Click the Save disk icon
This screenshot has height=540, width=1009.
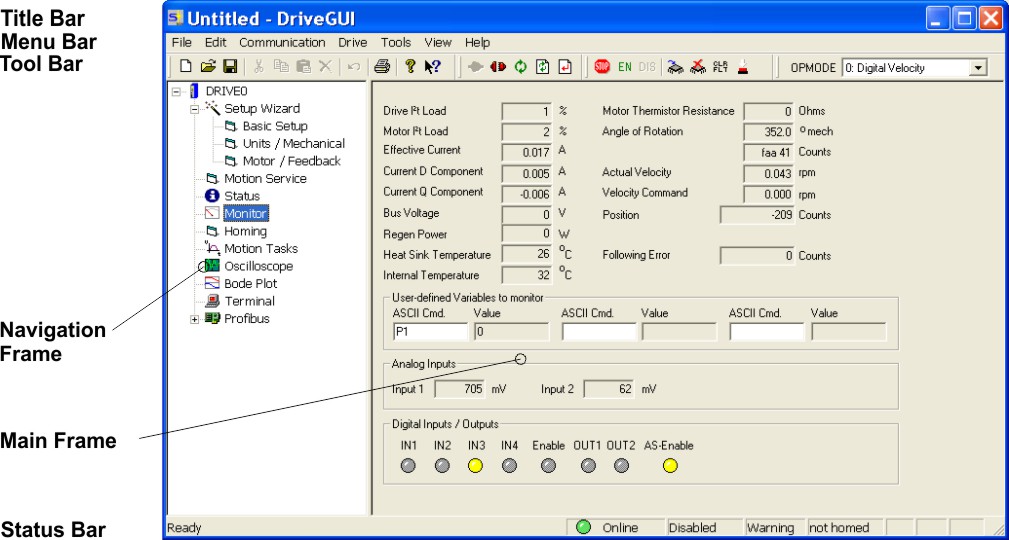pos(229,67)
